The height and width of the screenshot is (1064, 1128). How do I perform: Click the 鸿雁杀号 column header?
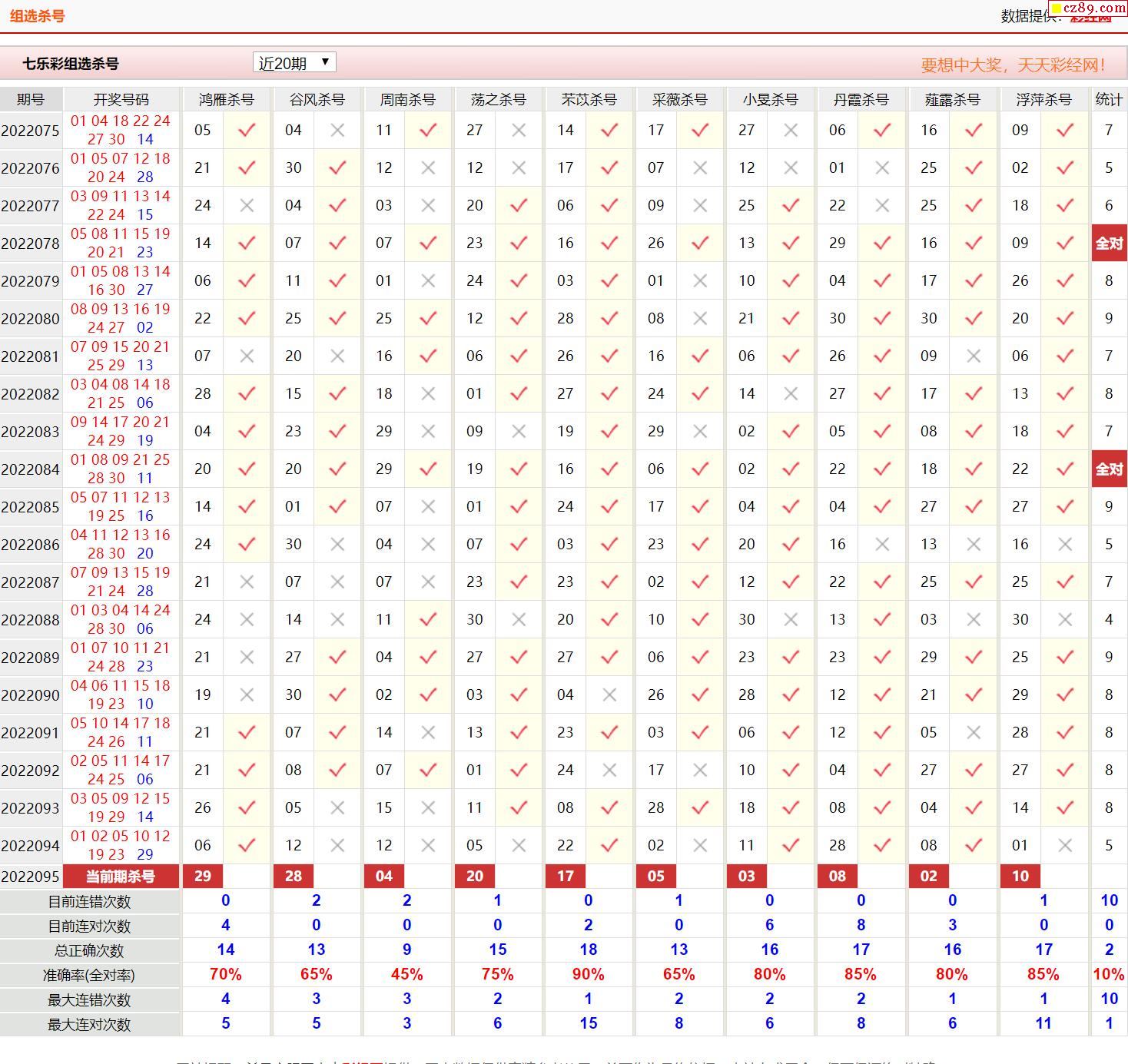pos(227,100)
